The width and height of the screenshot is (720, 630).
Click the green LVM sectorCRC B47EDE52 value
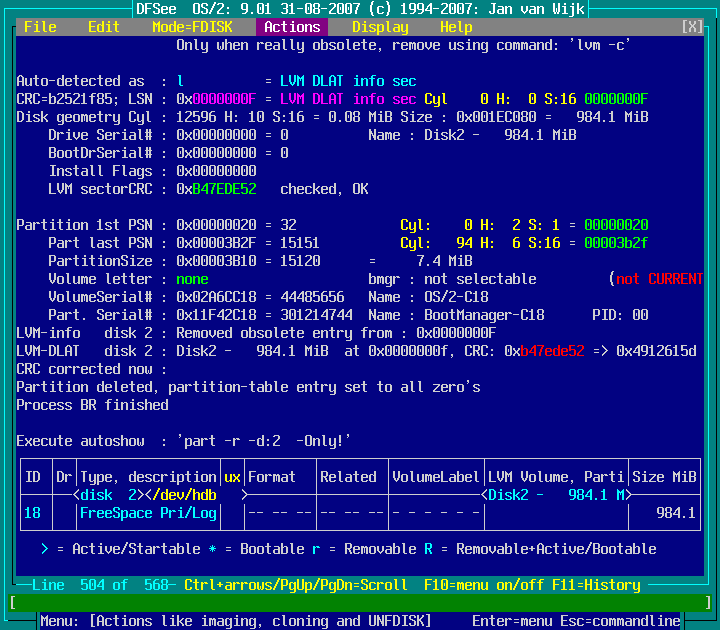(224, 189)
